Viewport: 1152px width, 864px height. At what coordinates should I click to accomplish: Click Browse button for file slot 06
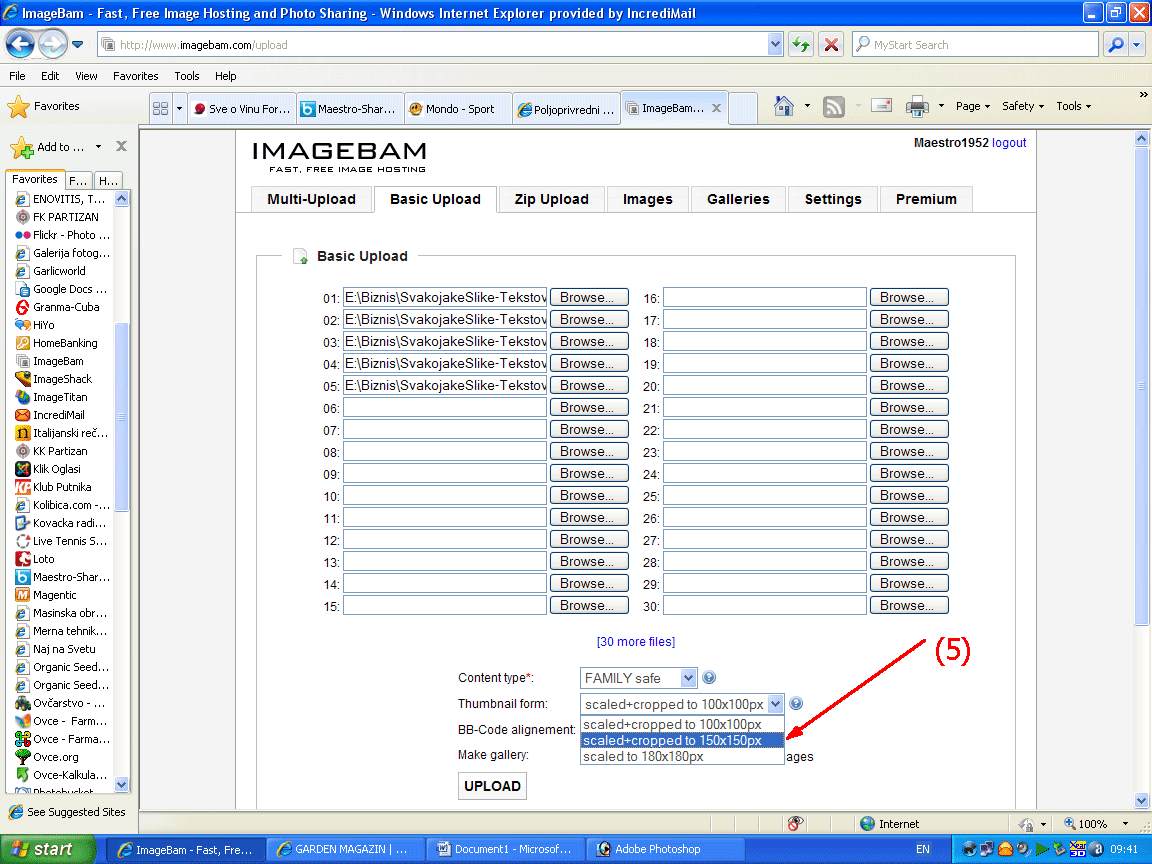tap(589, 408)
